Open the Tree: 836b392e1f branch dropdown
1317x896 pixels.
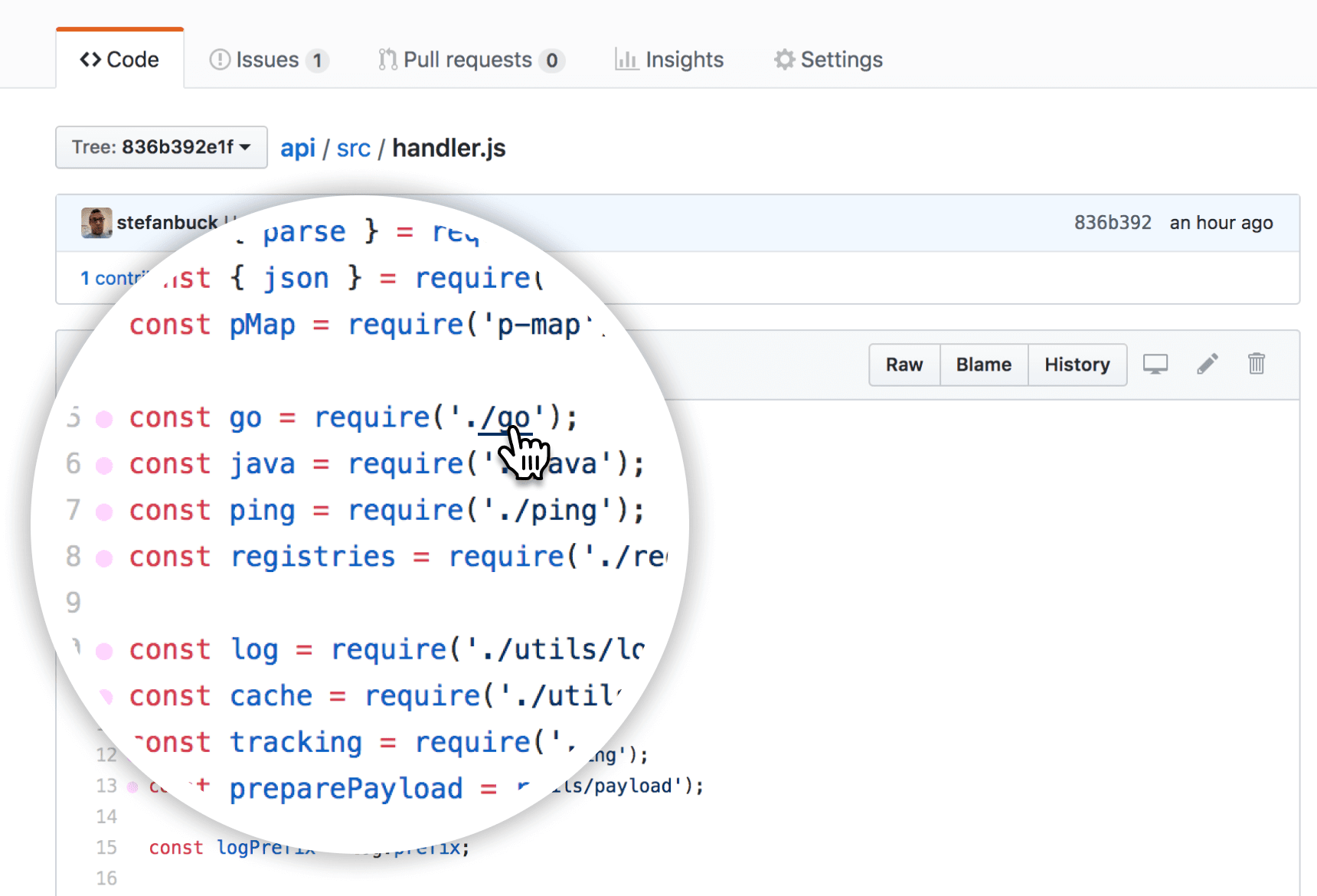pos(162,147)
